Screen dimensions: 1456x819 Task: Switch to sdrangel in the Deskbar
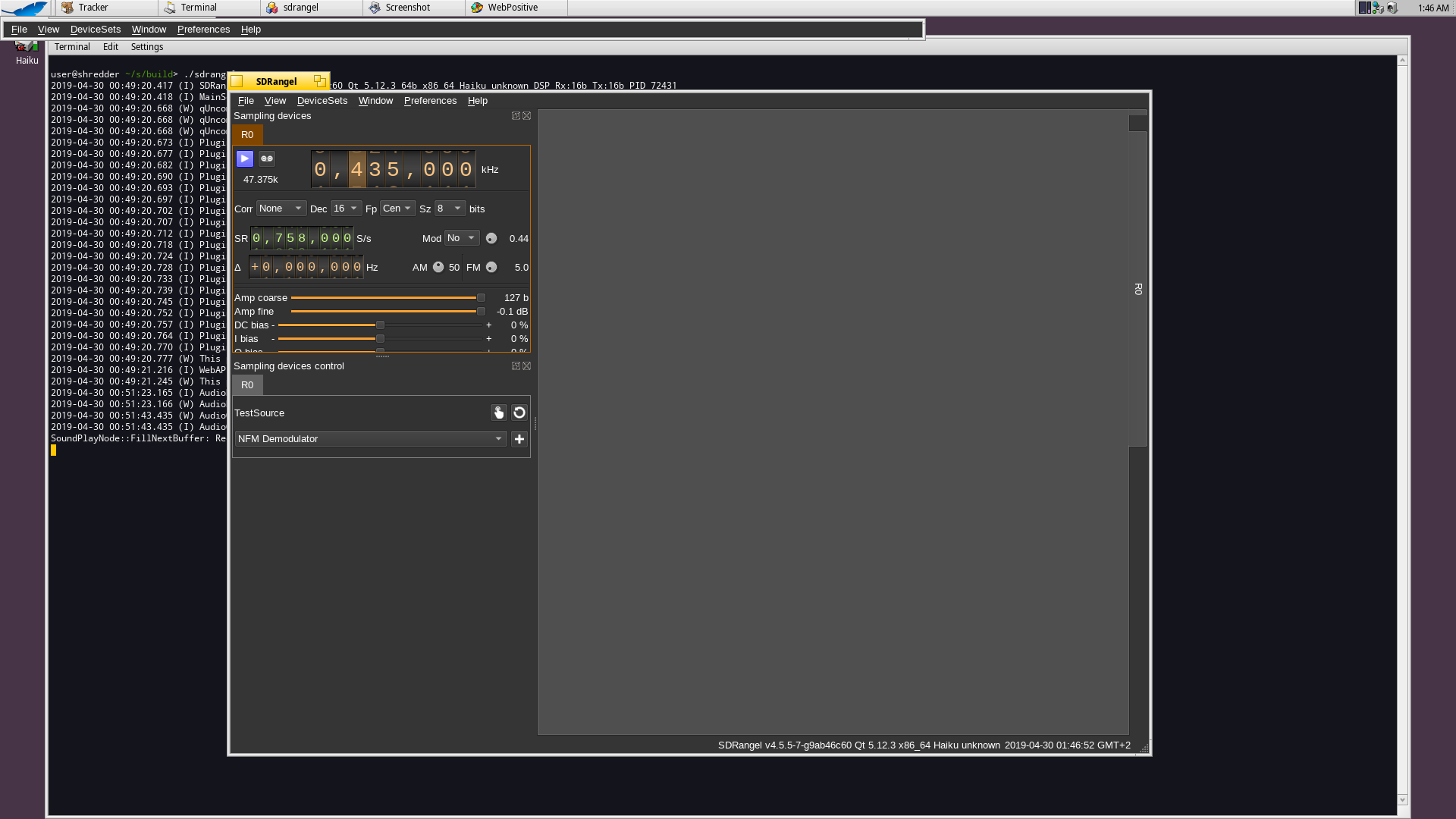click(312, 8)
